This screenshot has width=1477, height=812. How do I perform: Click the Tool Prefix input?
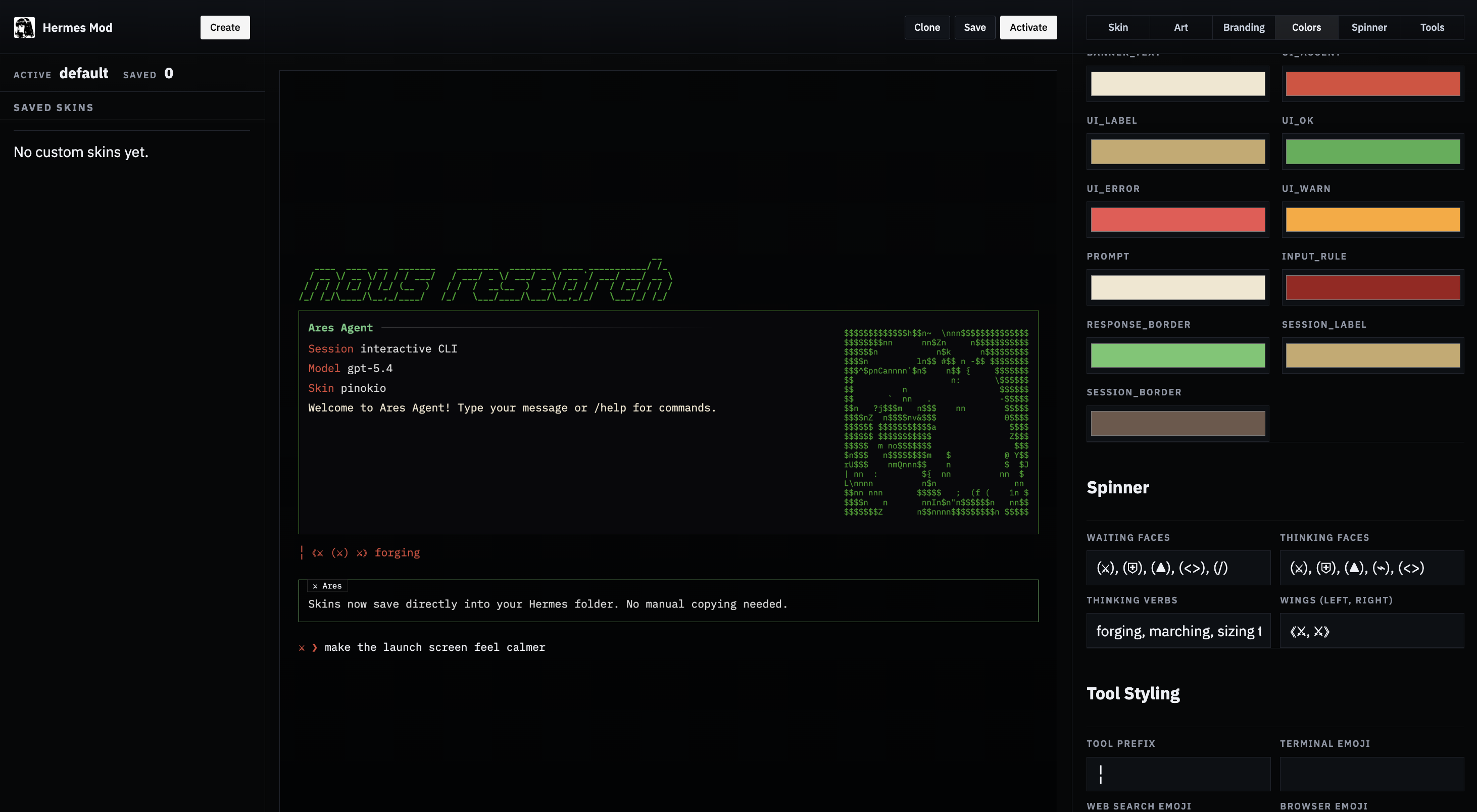[1177, 774]
